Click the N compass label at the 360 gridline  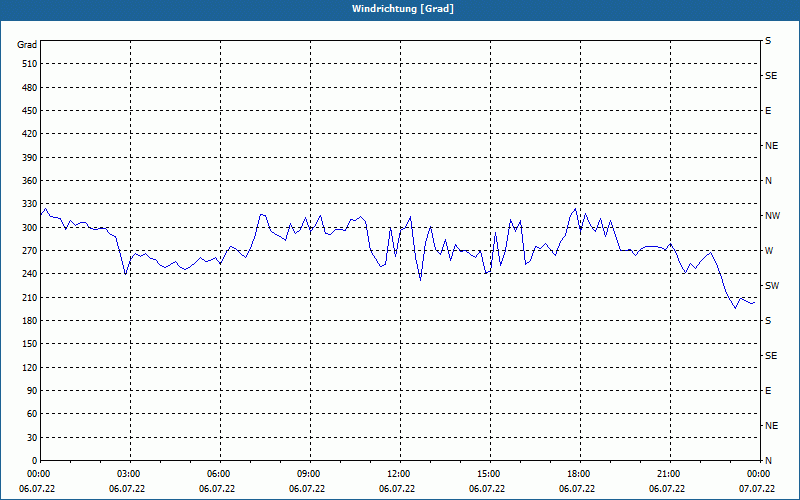point(768,181)
